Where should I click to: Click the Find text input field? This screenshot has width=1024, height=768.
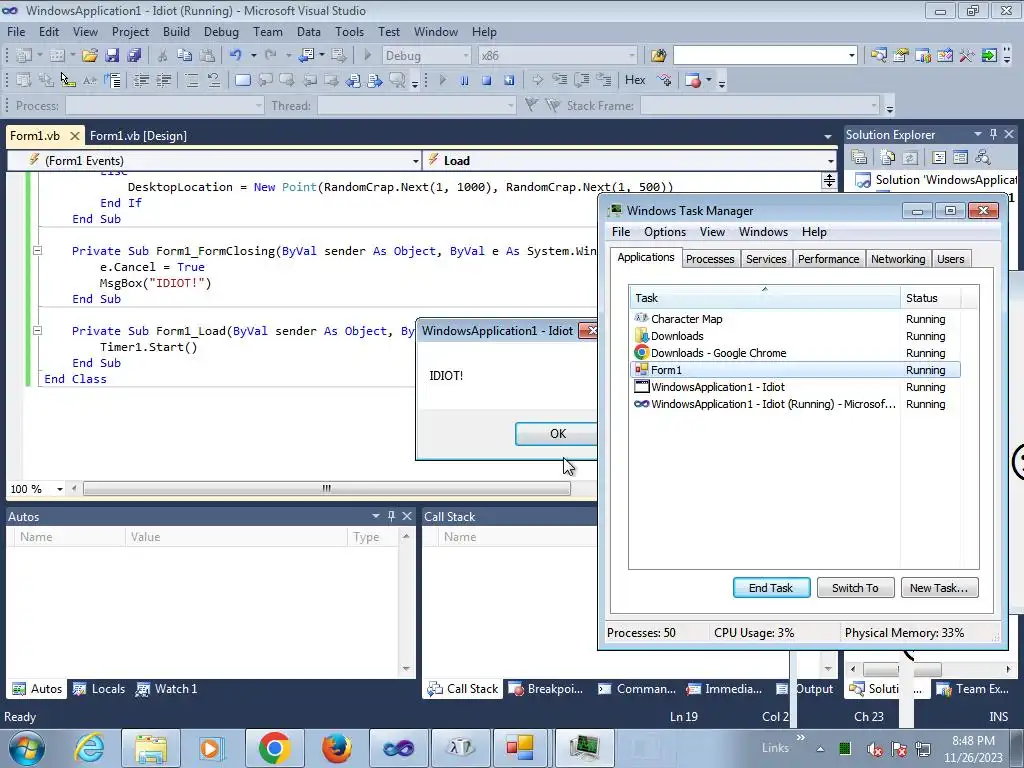760,56
